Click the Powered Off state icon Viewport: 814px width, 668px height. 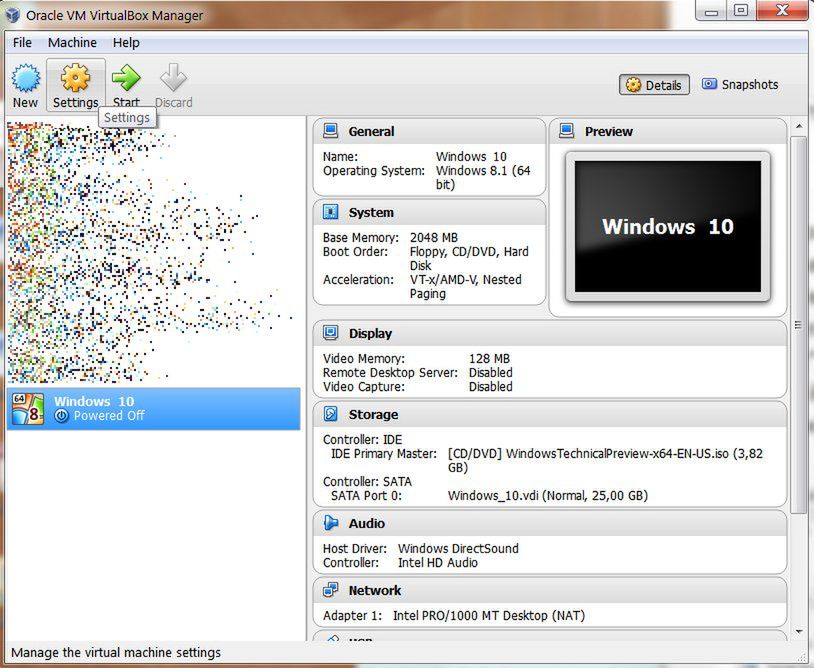(61, 416)
